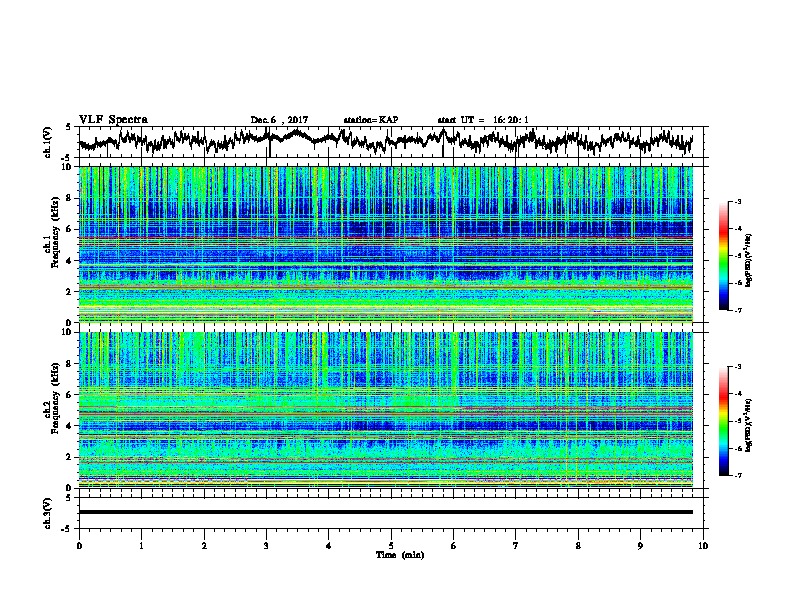The width and height of the screenshot is (792, 612).
Task: Click the ch.1 spectrogram panel
Action: click(386, 244)
